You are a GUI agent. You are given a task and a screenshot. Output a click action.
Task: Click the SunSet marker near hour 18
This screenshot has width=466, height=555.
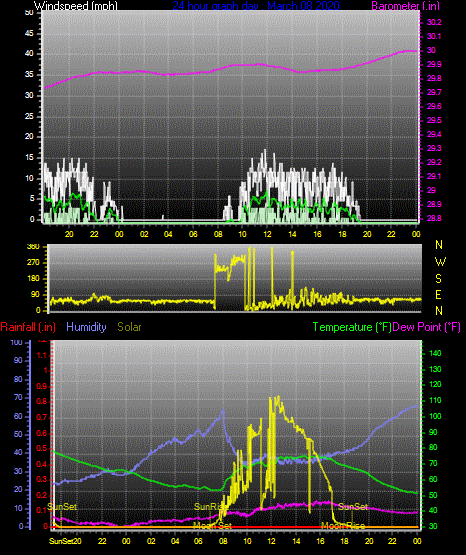353,507
